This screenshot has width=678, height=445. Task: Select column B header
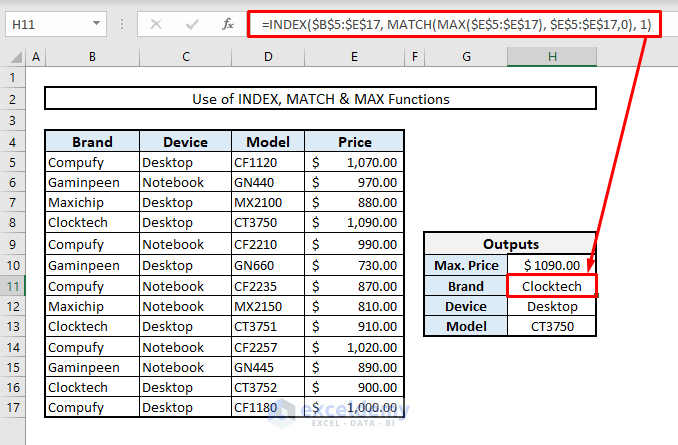[92, 58]
